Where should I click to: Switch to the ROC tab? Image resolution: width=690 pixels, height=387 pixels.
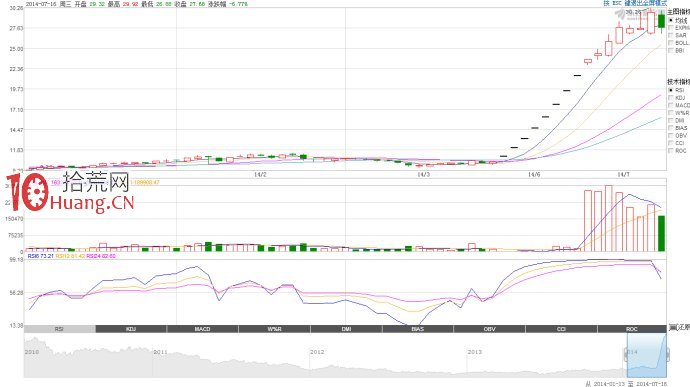coord(632,329)
